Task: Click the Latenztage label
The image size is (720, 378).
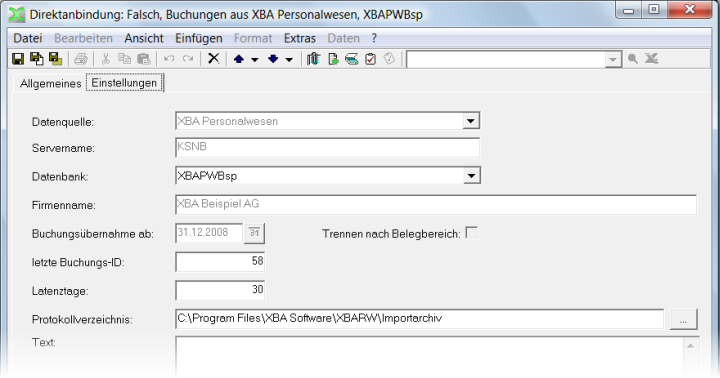Action: [x=60, y=291]
